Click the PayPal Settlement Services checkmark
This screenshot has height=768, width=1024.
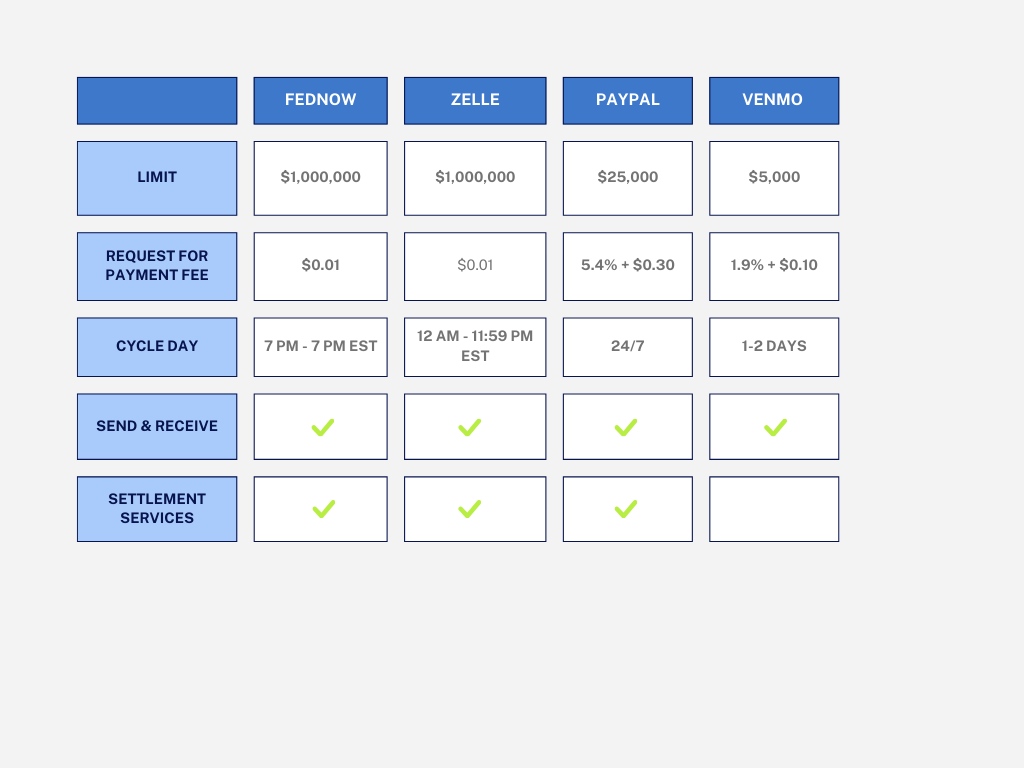pyautogui.click(x=626, y=509)
